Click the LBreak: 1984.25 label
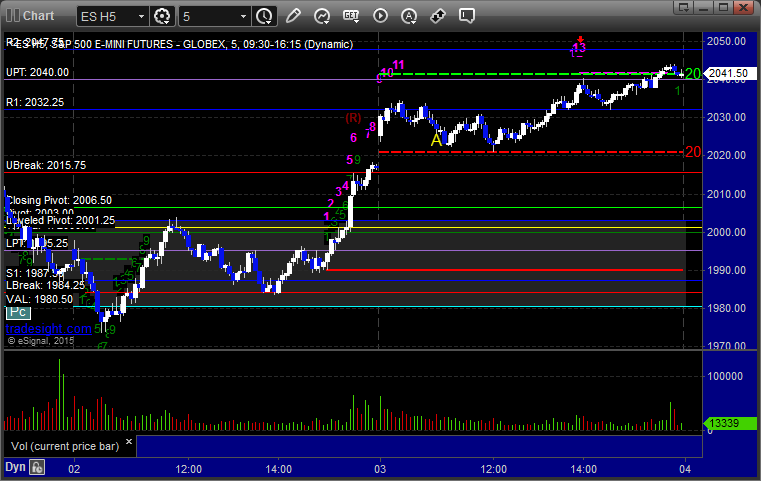The image size is (761, 481). coord(45,285)
